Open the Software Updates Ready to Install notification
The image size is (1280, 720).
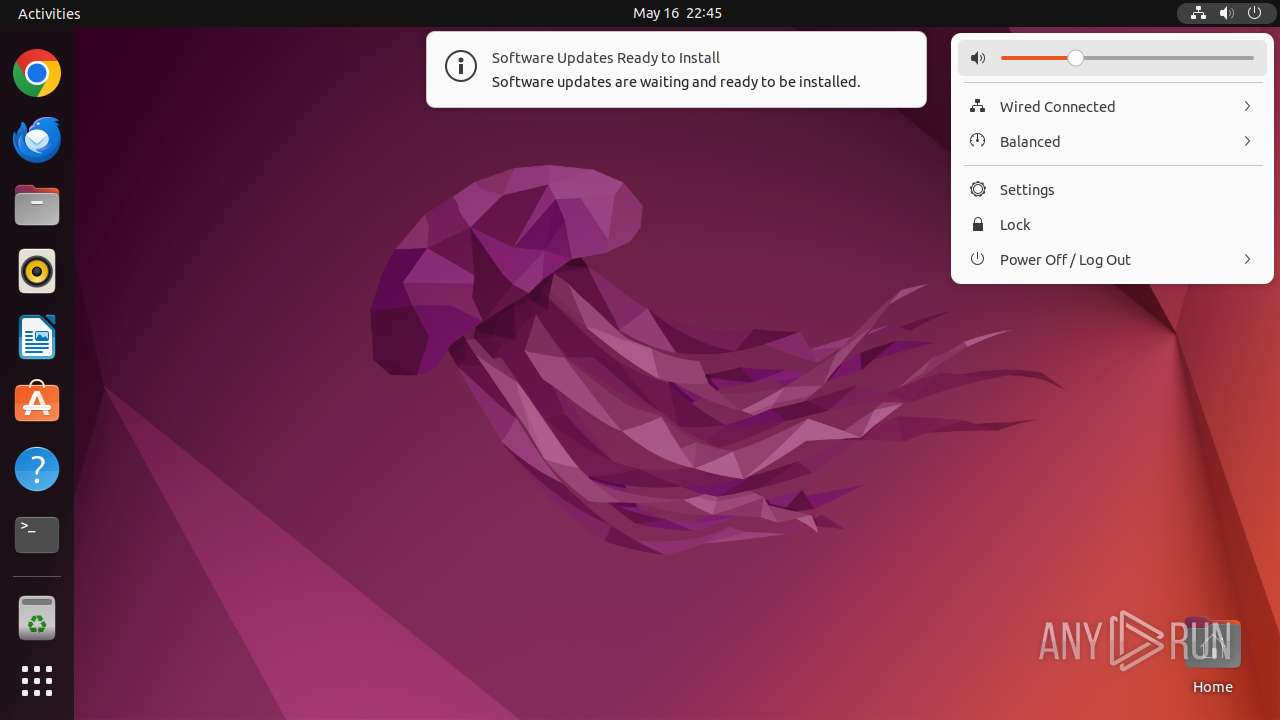(x=676, y=69)
